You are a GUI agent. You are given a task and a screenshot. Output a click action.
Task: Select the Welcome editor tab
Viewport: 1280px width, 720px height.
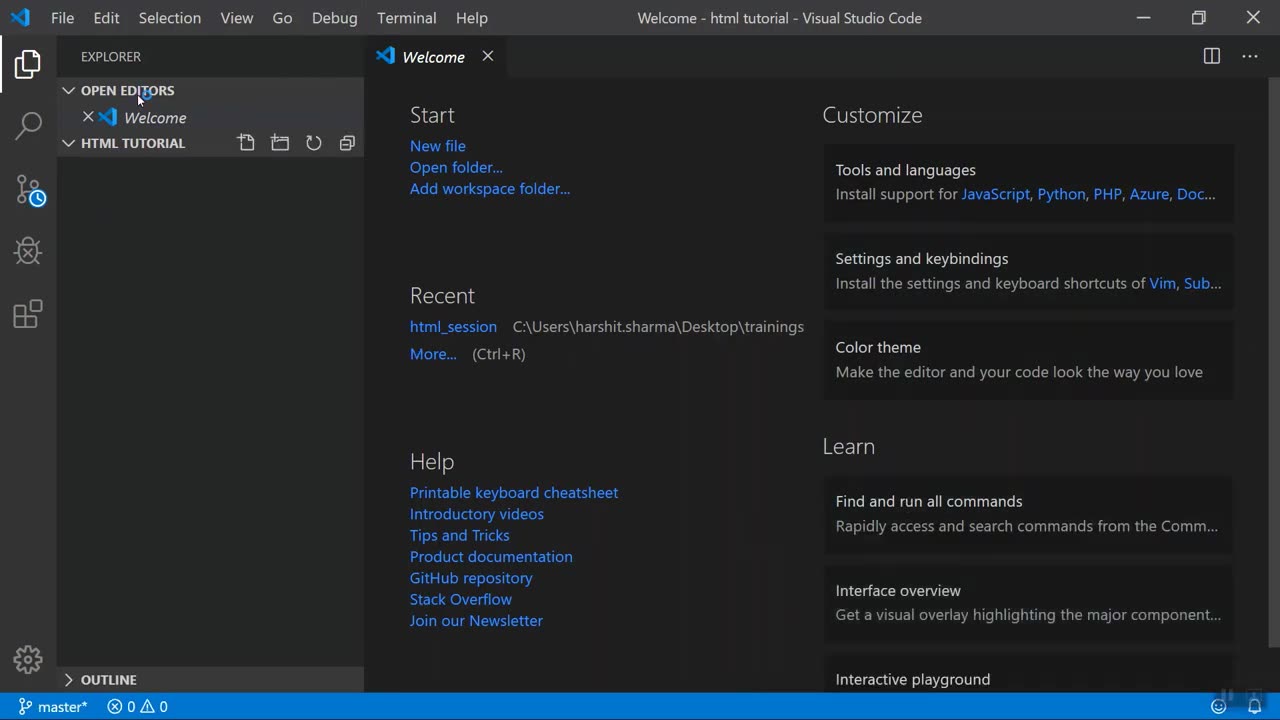click(434, 57)
